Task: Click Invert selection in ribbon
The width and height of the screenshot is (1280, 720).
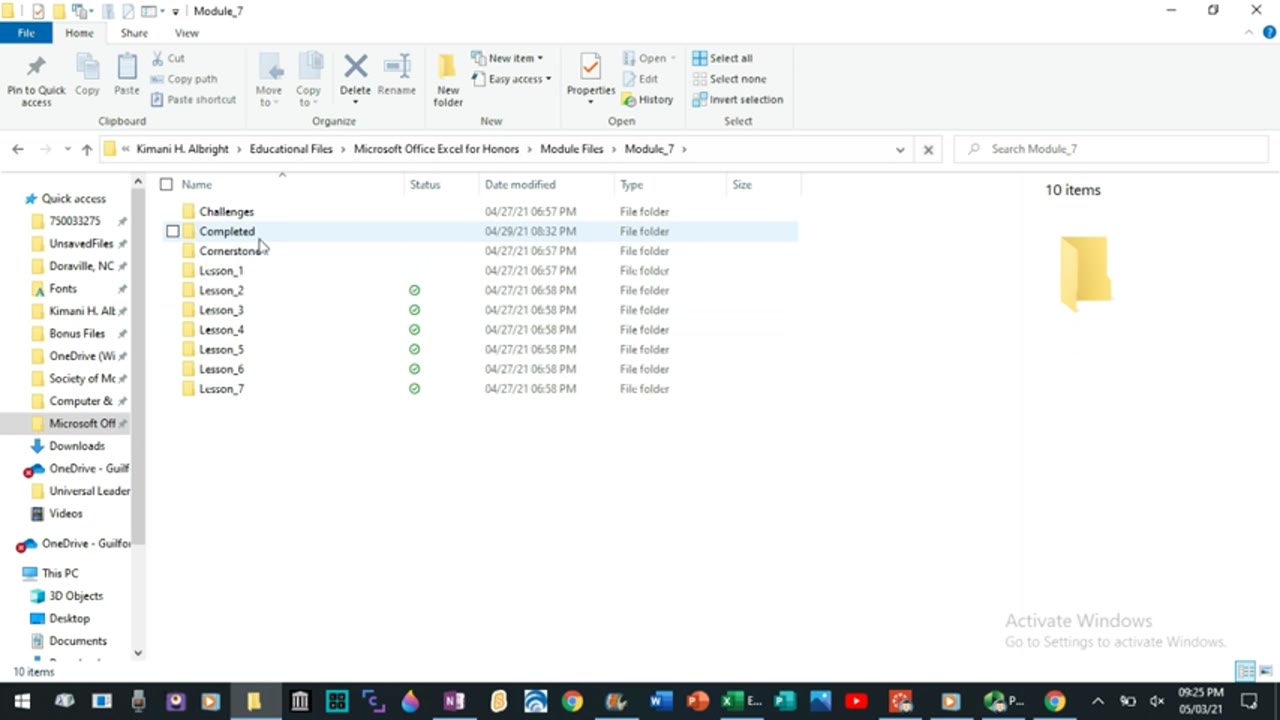Action: 738,100
